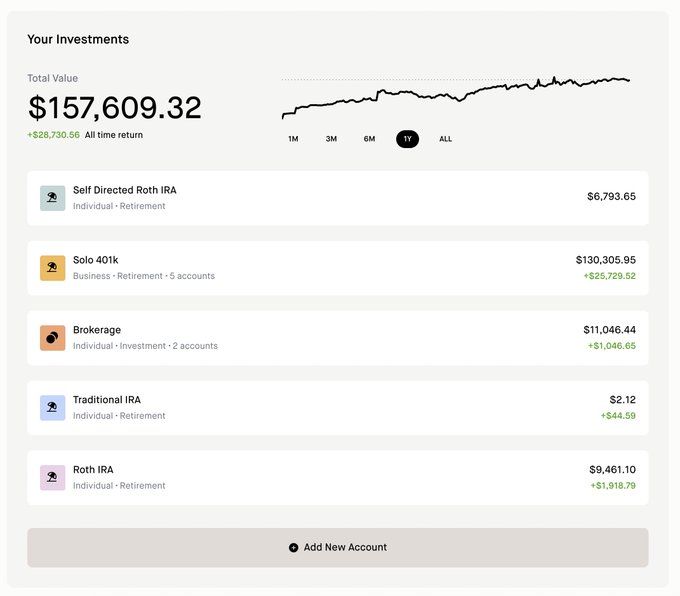This screenshot has width=680, height=596.
Task: Click the plus icon beside Add New Account
Action: pyautogui.click(x=294, y=548)
